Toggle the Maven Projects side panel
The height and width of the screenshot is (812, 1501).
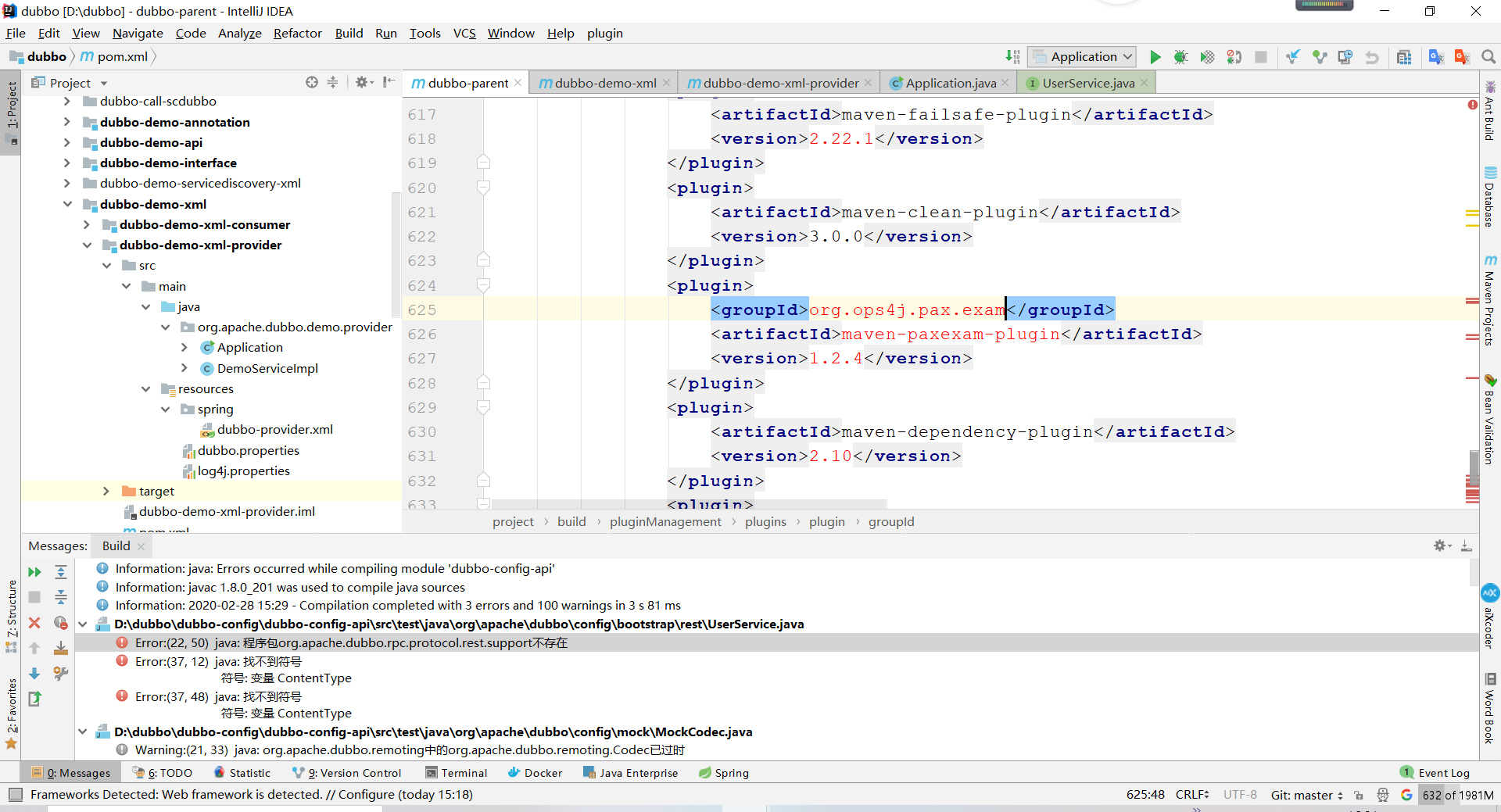coord(1490,301)
